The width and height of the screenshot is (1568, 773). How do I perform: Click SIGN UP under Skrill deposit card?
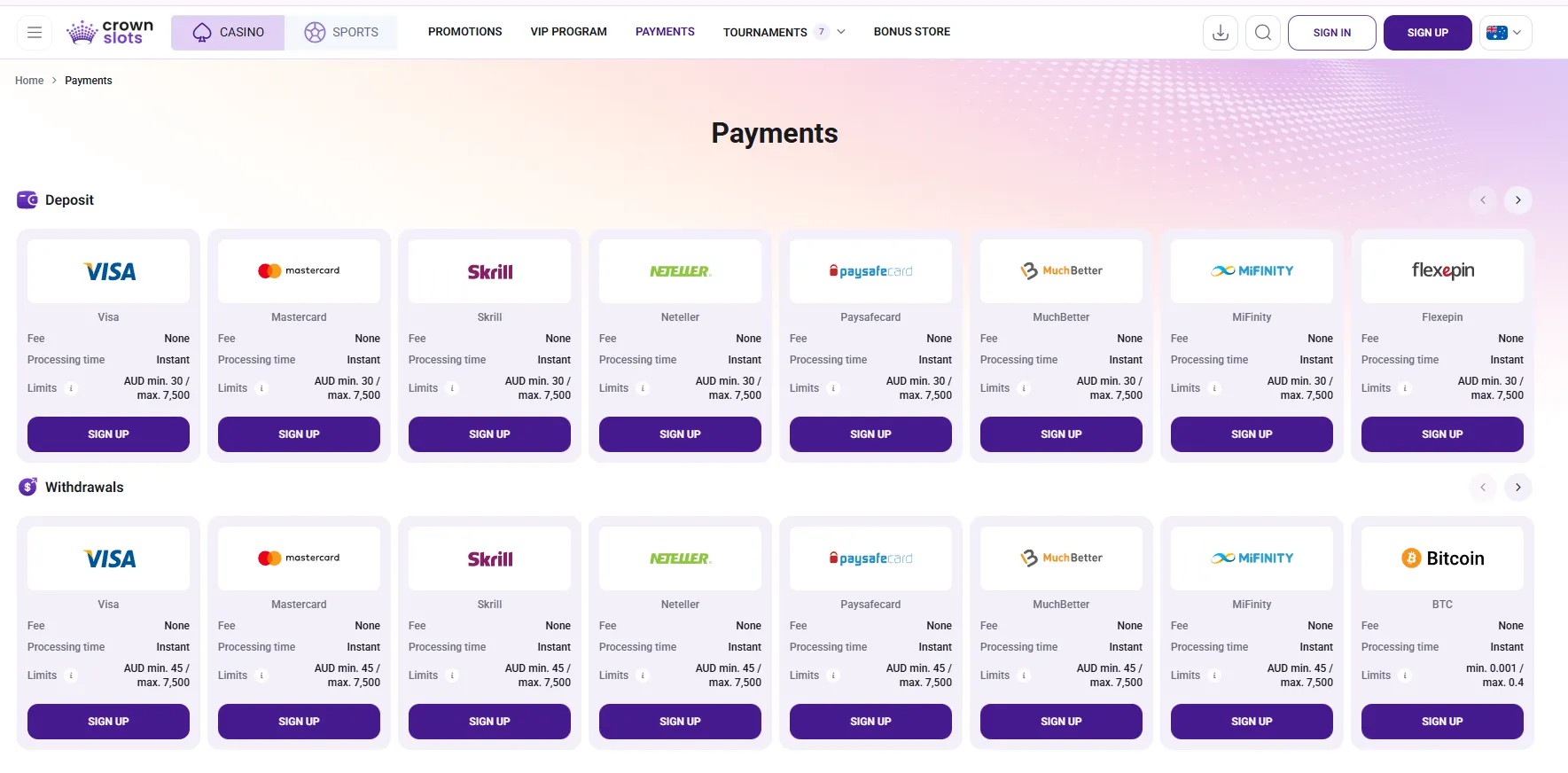click(x=489, y=434)
